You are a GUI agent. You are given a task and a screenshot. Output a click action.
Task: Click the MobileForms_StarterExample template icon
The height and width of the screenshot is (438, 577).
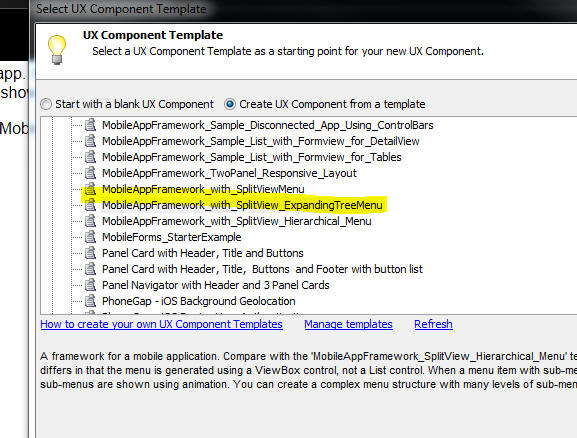[x=90, y=237]
